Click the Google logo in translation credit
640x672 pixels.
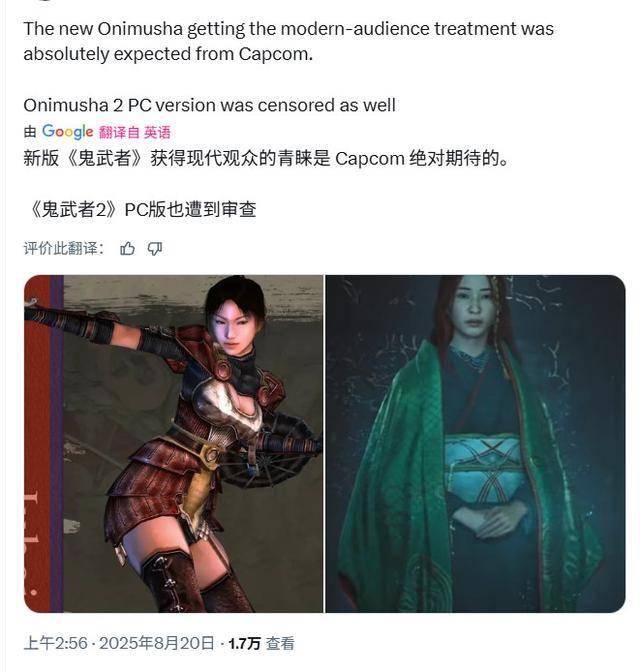click(x=67, y=132)
